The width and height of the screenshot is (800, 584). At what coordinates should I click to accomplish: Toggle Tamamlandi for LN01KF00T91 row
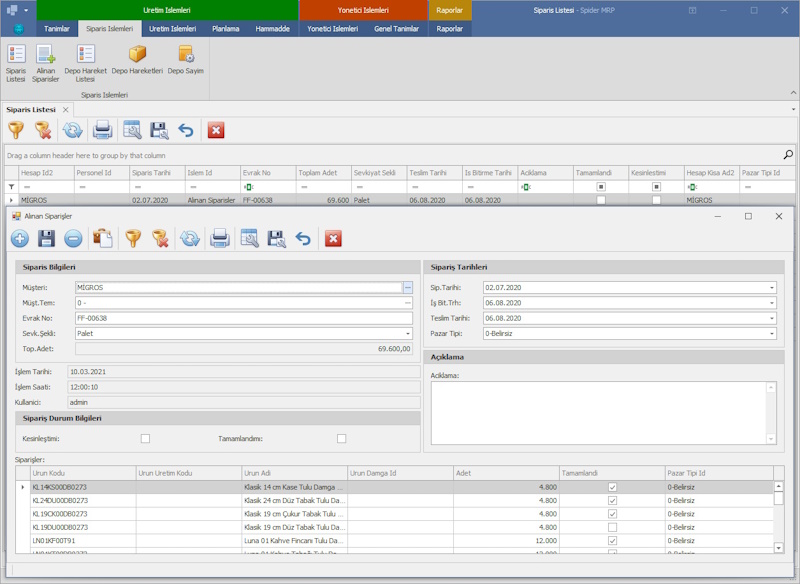coord(612,540)
